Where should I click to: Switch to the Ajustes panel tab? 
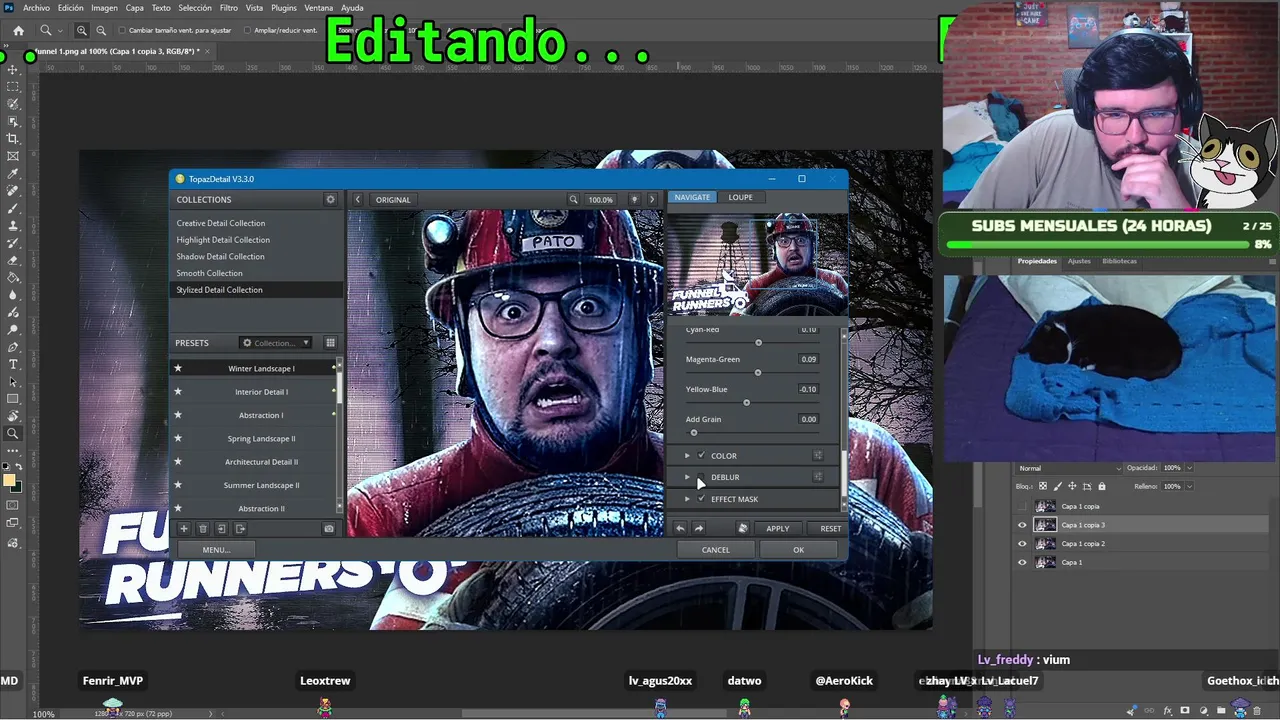1079,261
